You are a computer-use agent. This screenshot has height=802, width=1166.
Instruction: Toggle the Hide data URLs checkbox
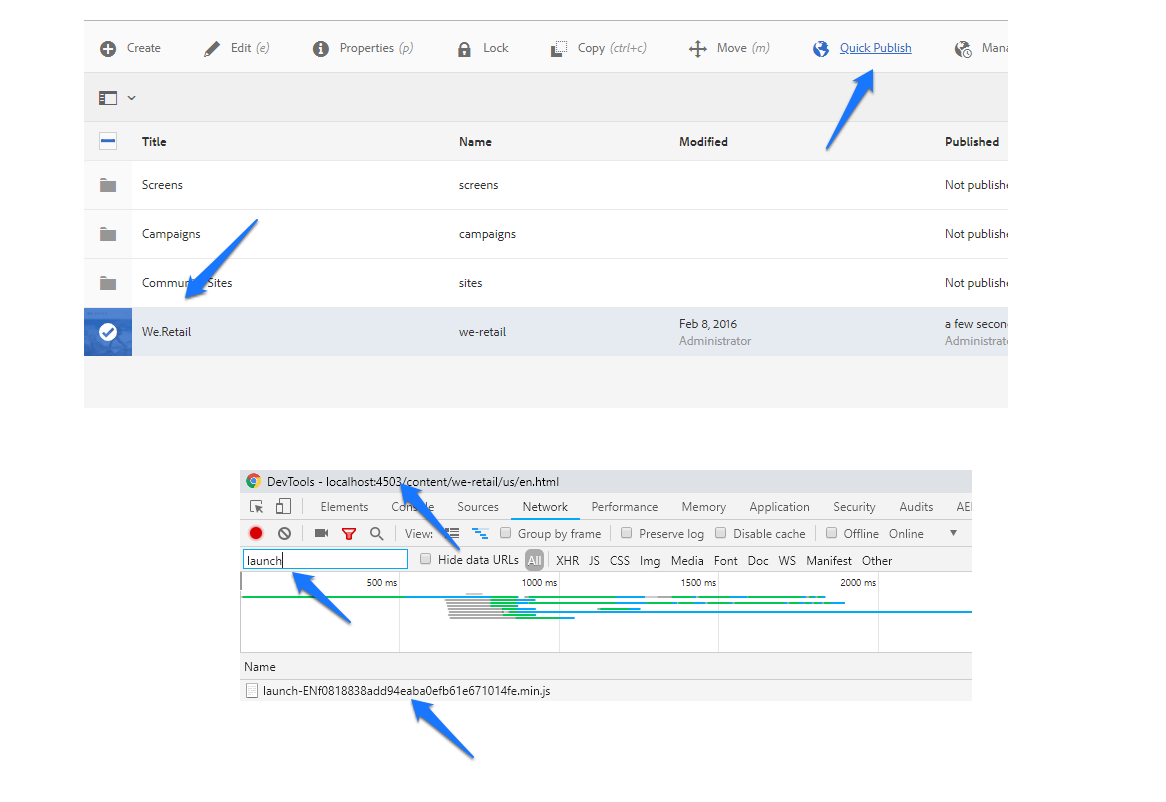click(x=425, y=560)
